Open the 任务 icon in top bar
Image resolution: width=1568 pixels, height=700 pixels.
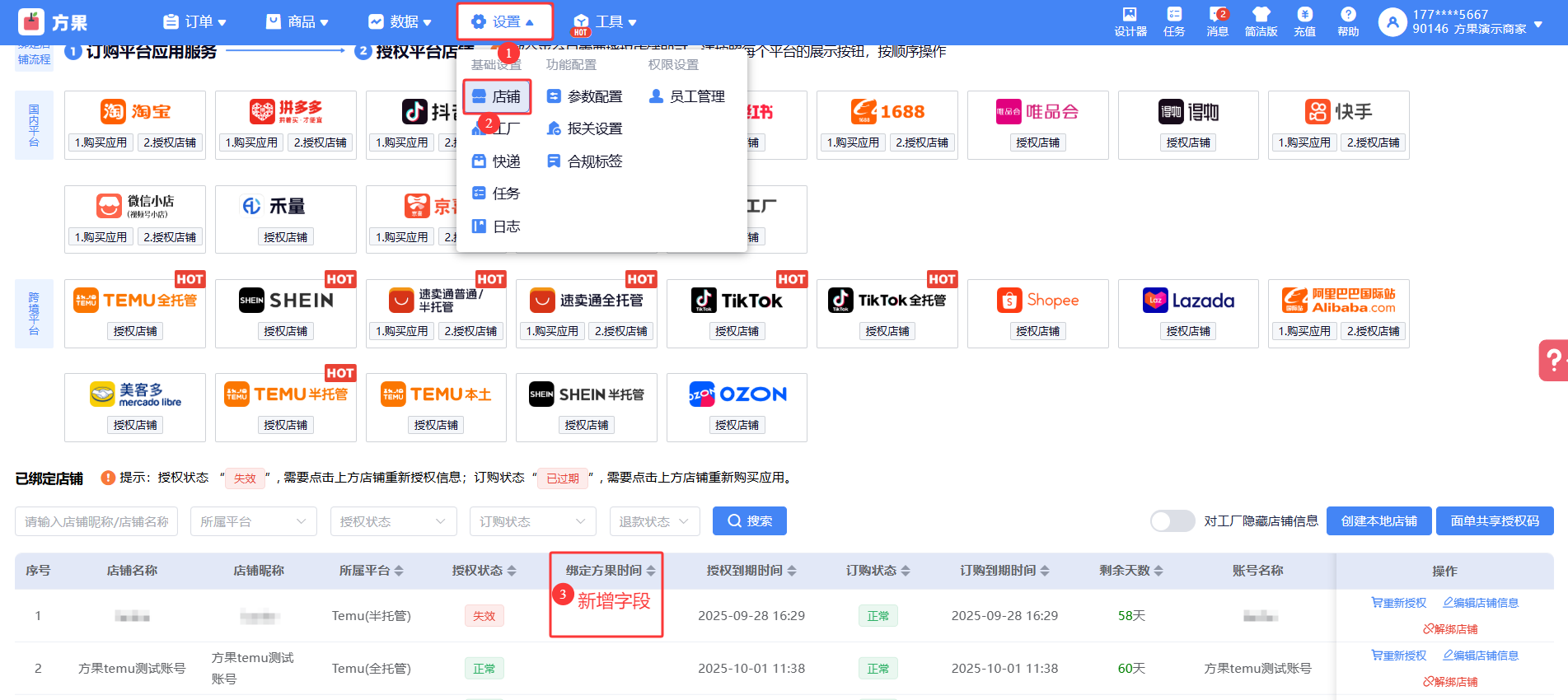pos(1173,15)
